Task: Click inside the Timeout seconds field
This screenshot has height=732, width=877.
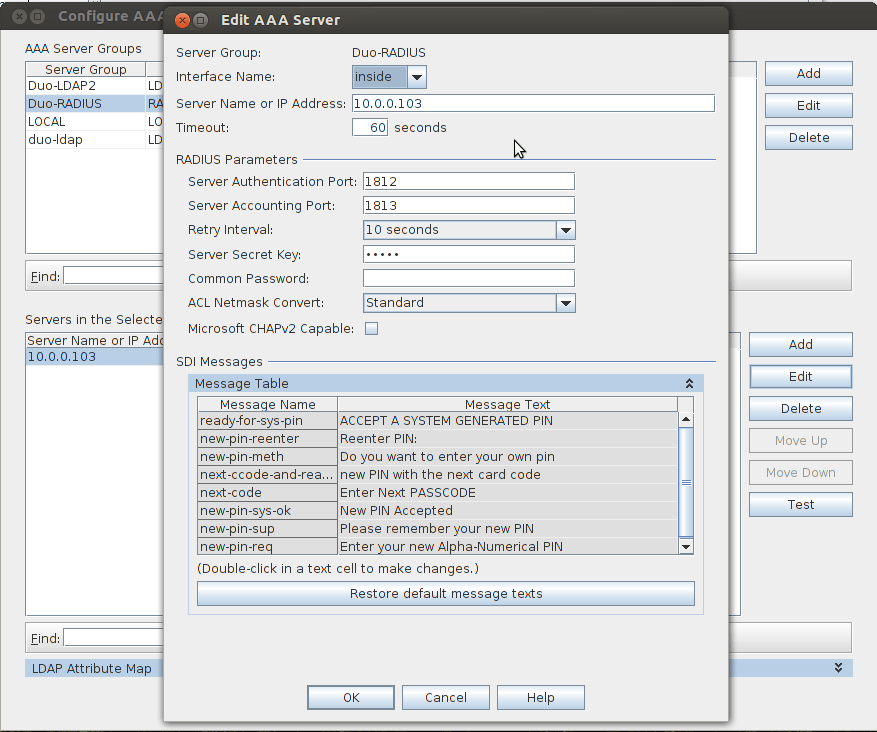Action: tap(369, 127)
